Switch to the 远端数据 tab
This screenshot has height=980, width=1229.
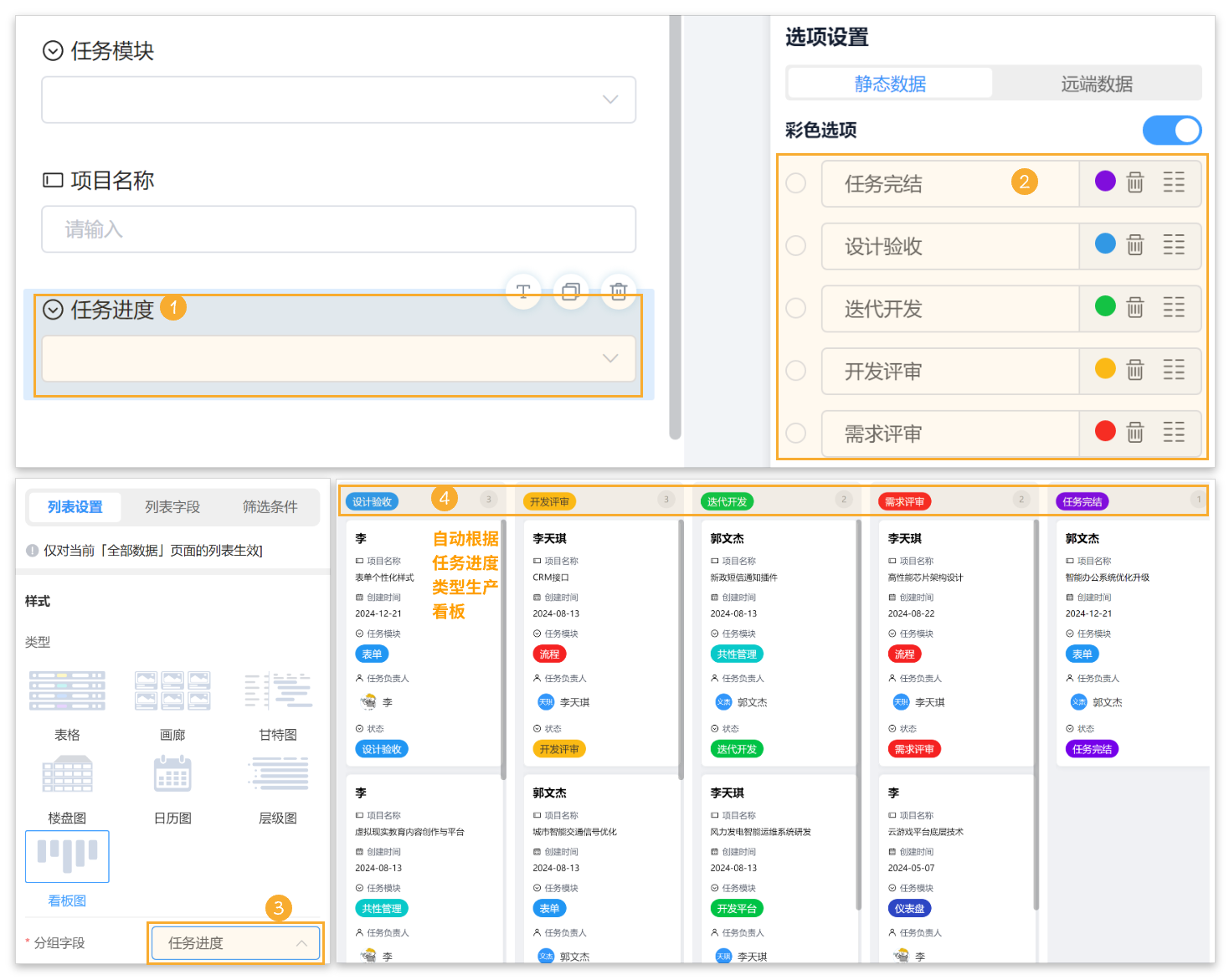coord(1098,84)
